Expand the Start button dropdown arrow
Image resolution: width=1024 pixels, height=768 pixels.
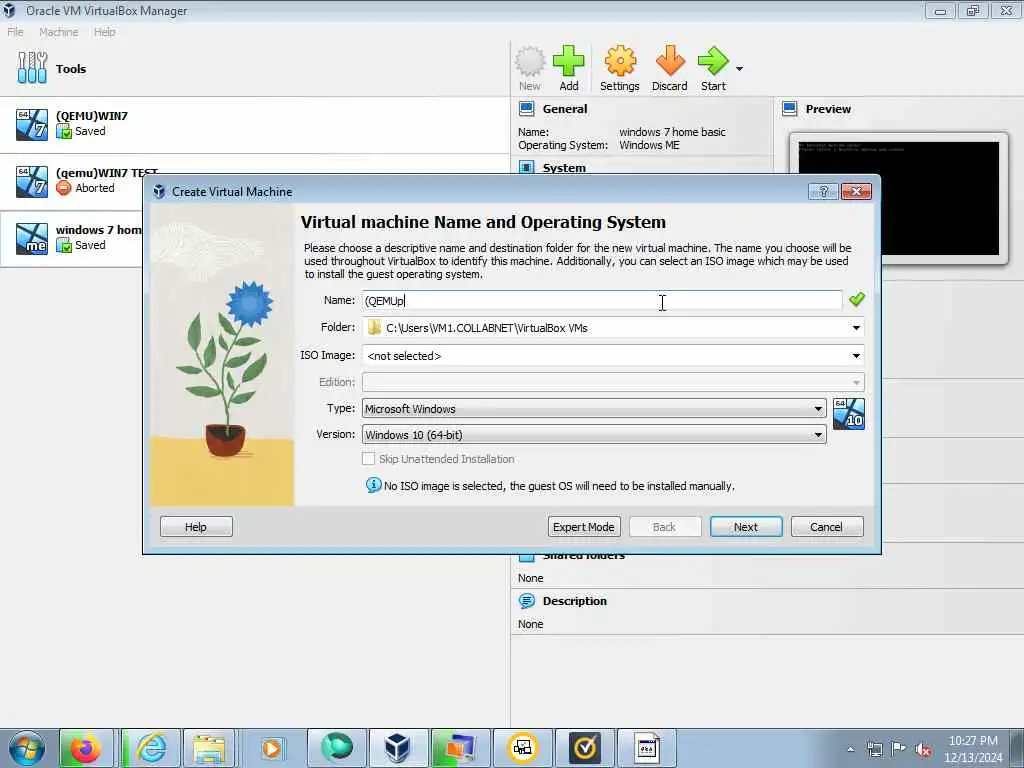tap(739, 69)
